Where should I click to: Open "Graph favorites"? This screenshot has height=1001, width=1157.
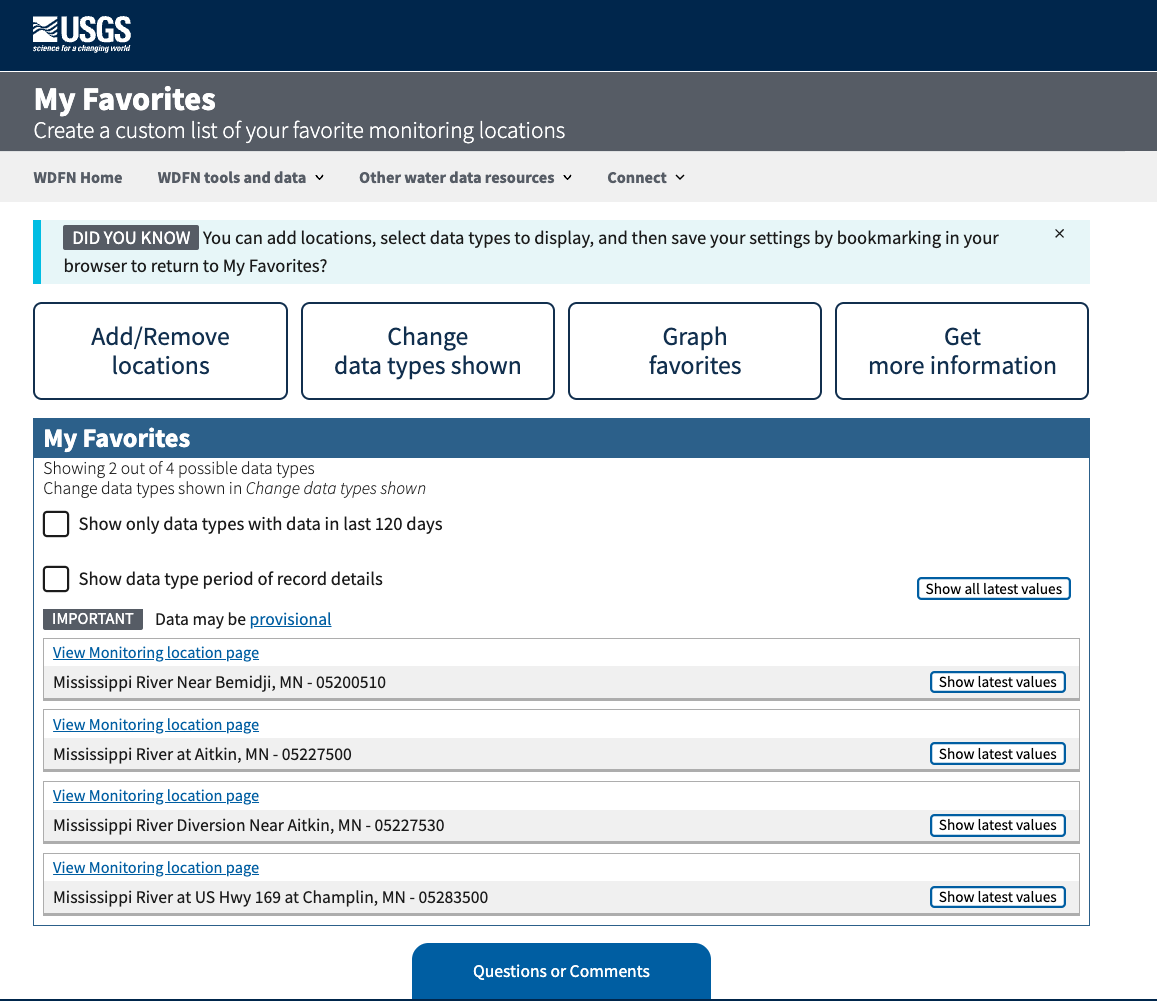tap(694, 350)
